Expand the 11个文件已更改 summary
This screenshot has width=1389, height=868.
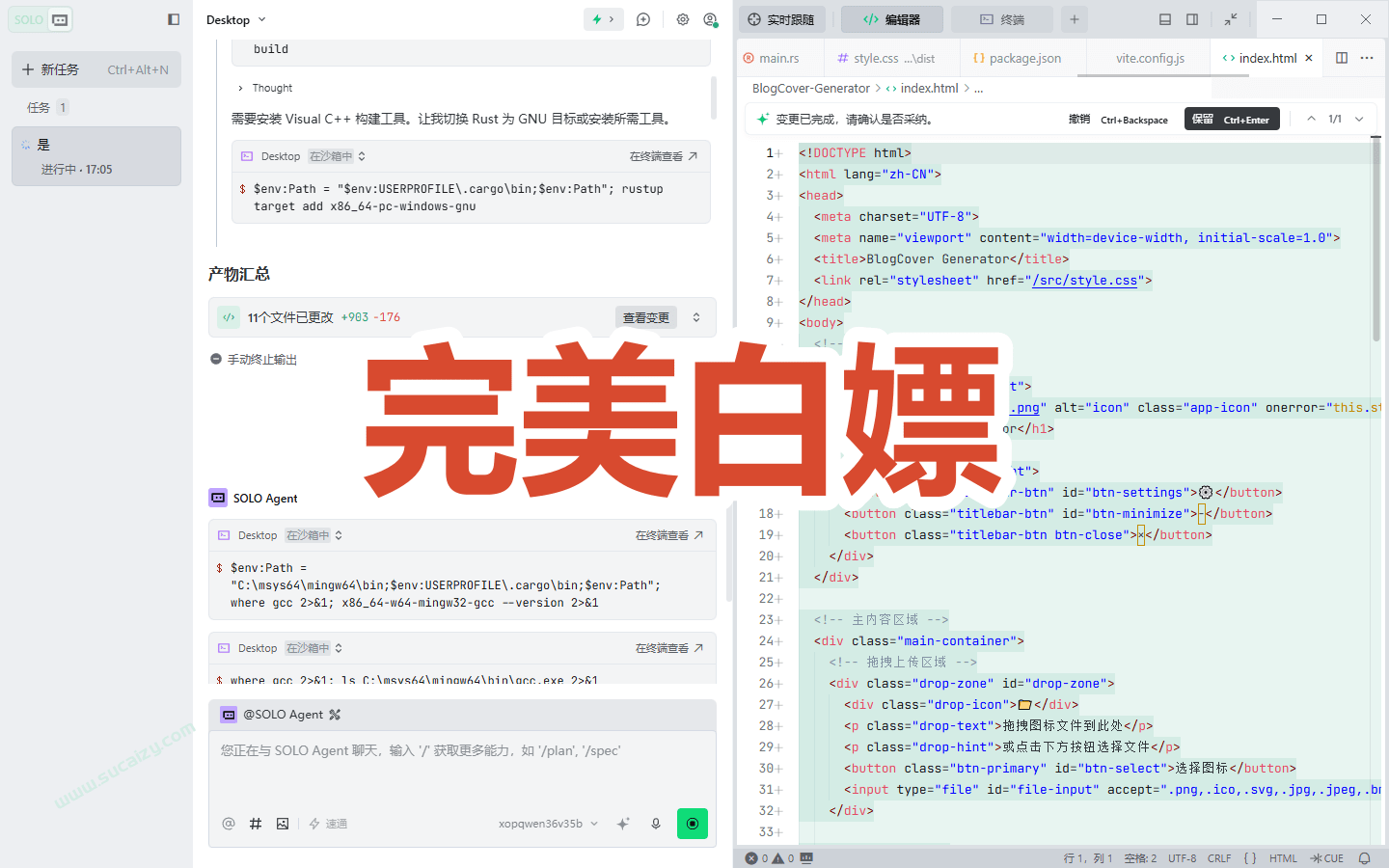pos(696,317)
